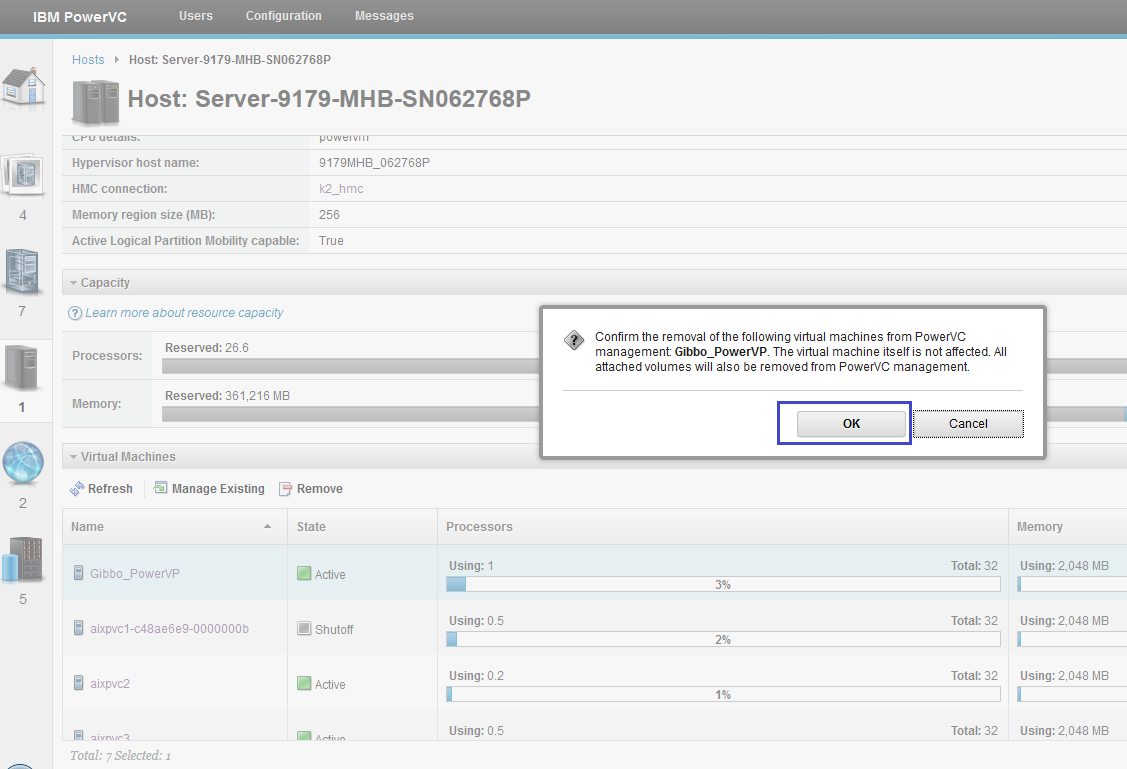1127x769 pixels.
Task: Click the IBM PowerVC title
Action: click(x=80, y=17)
